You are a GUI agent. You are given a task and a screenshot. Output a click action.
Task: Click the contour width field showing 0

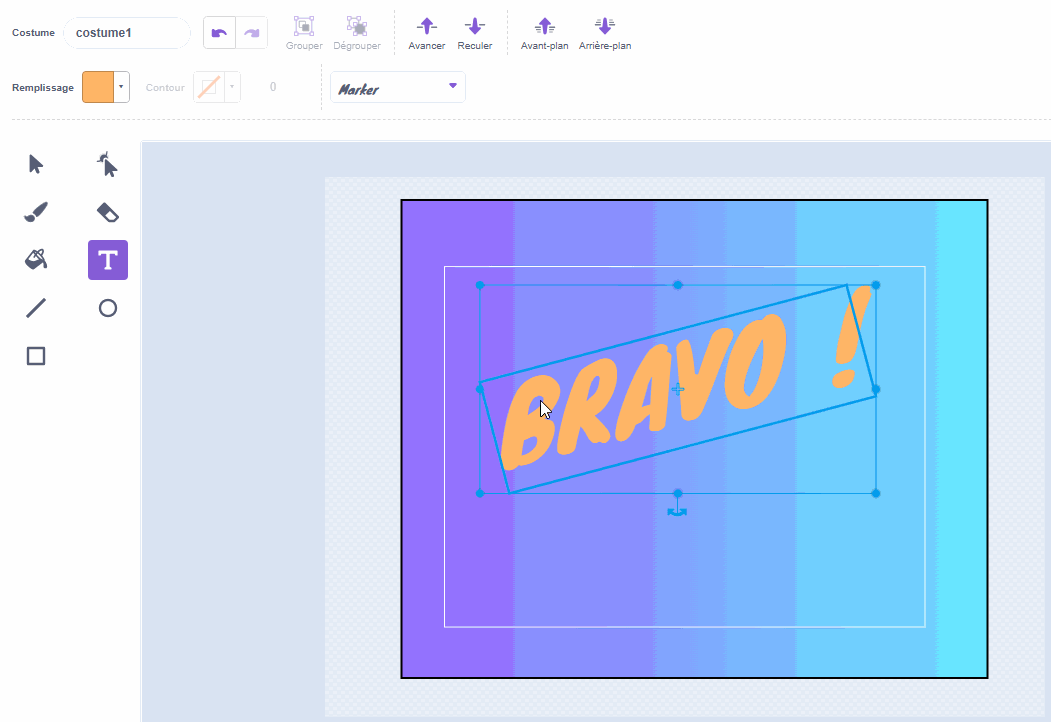point(273,87)
